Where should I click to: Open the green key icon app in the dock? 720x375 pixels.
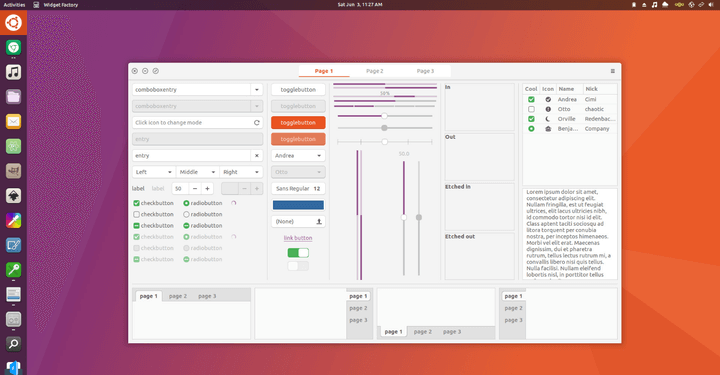[x=13, y=270]
